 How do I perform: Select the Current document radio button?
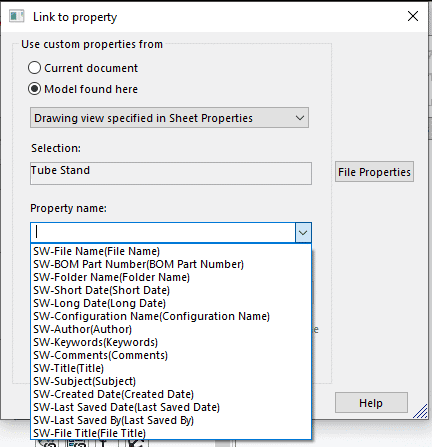pyautogui.click(x=34, y=68)
